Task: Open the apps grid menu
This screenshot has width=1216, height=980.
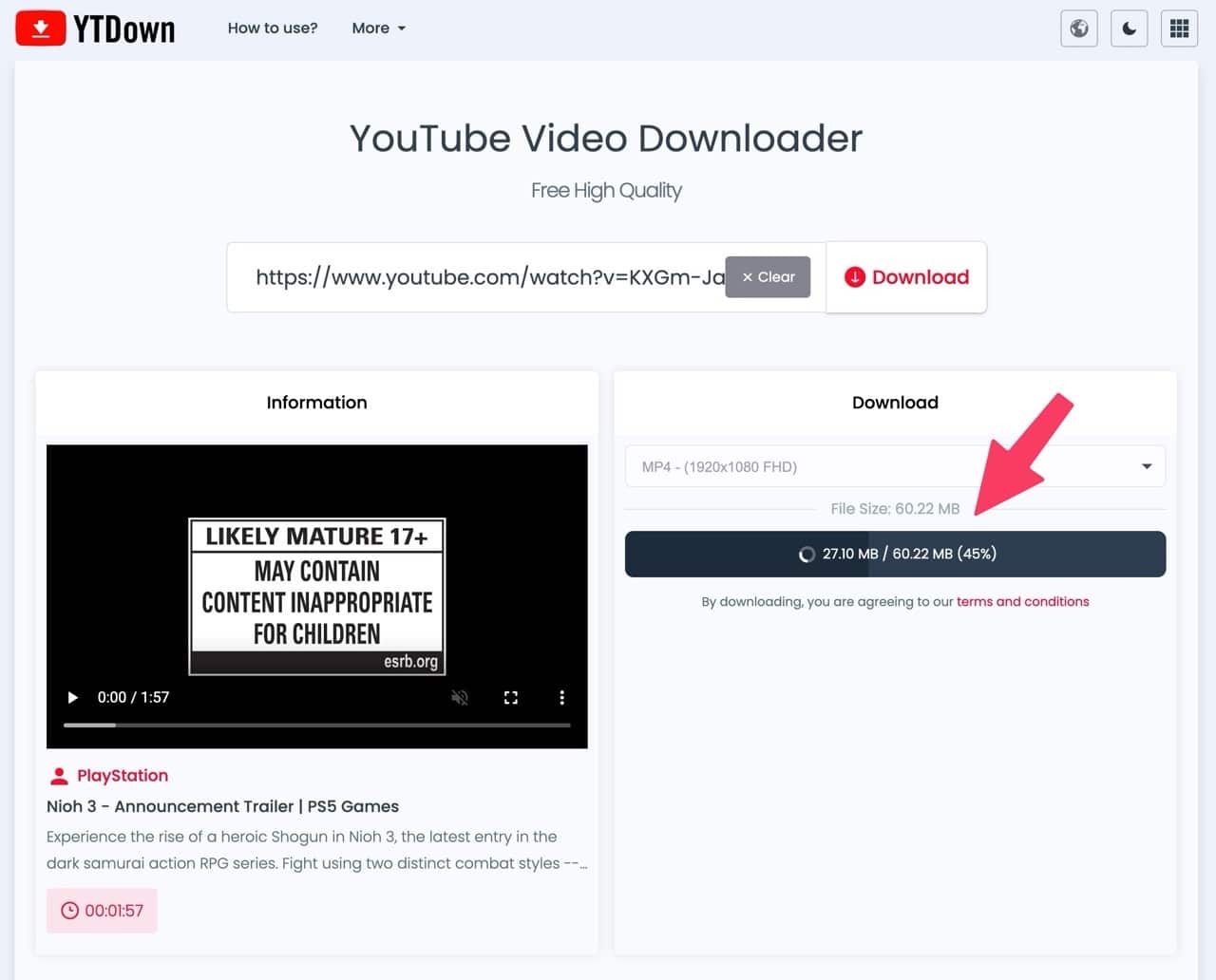Action: pyautogui.click(x=1179, y=28)
